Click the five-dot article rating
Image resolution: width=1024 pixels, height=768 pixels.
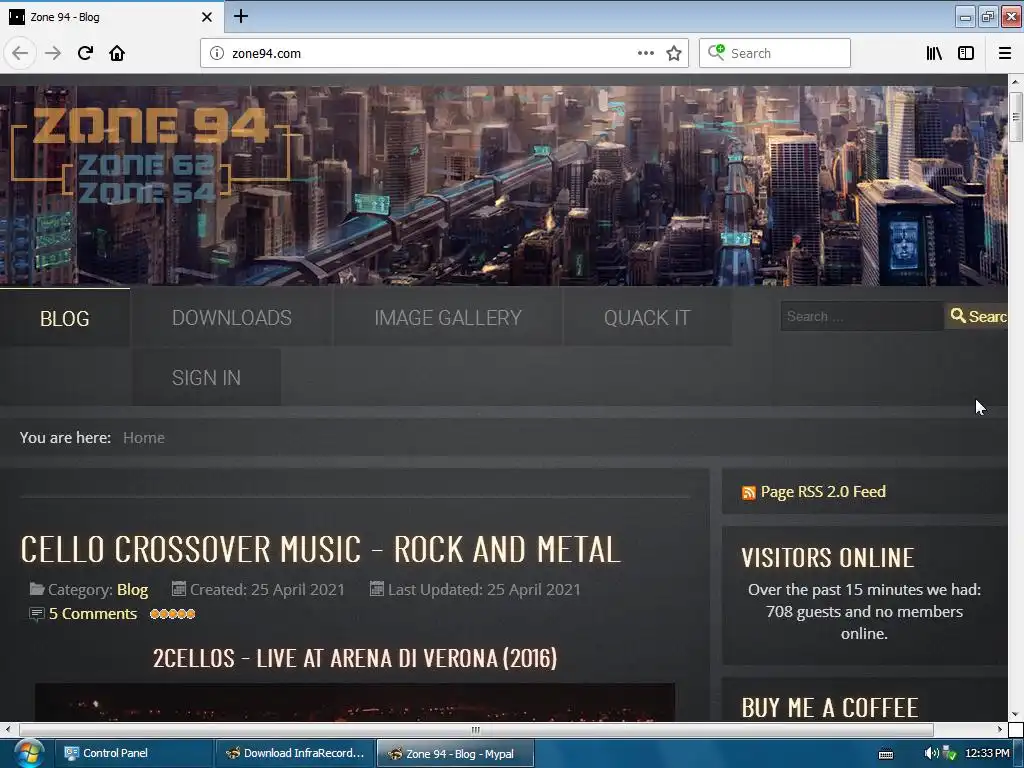click(172, 614)
